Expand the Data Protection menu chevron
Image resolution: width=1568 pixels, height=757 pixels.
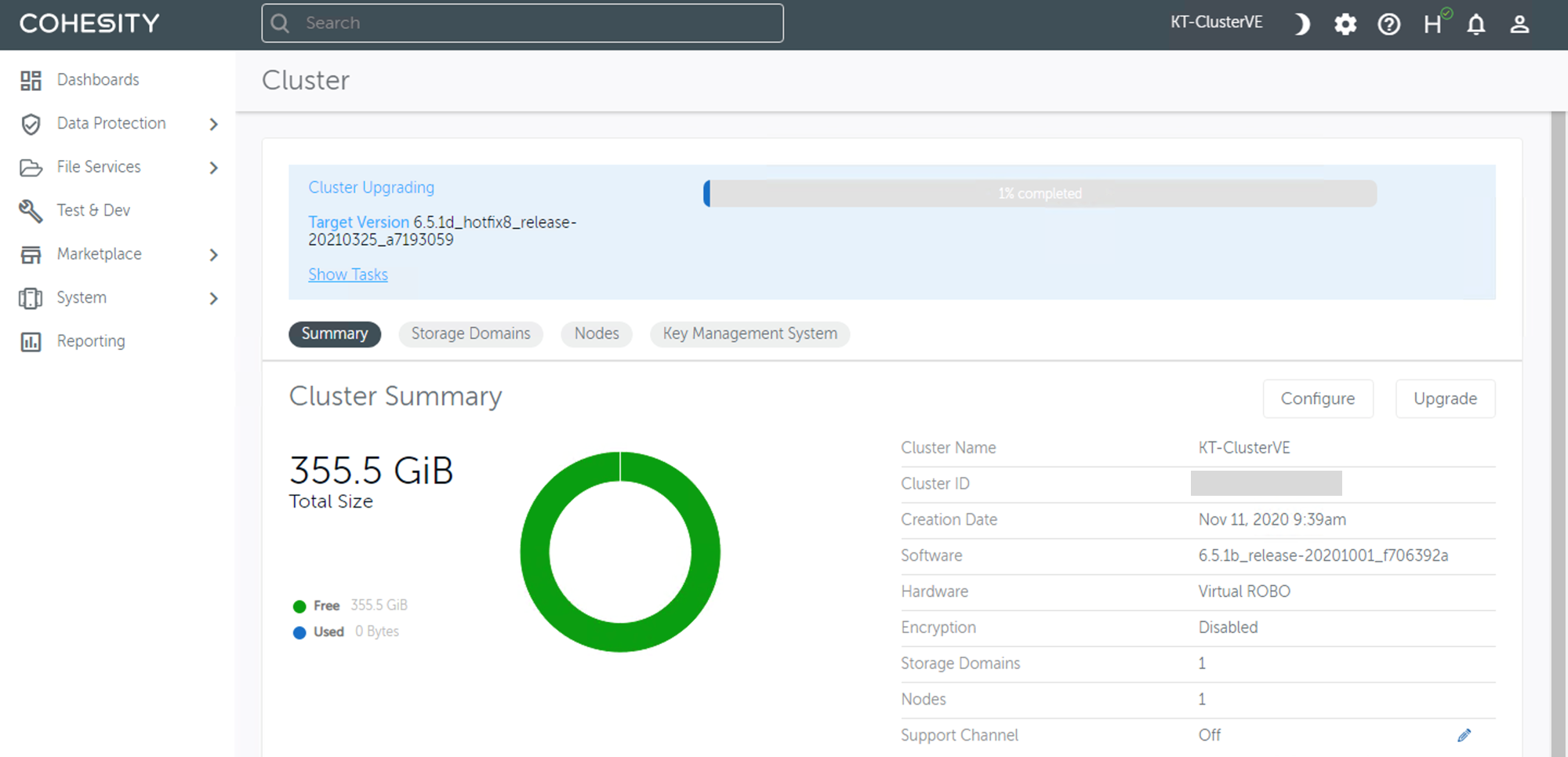coord(213,124)
